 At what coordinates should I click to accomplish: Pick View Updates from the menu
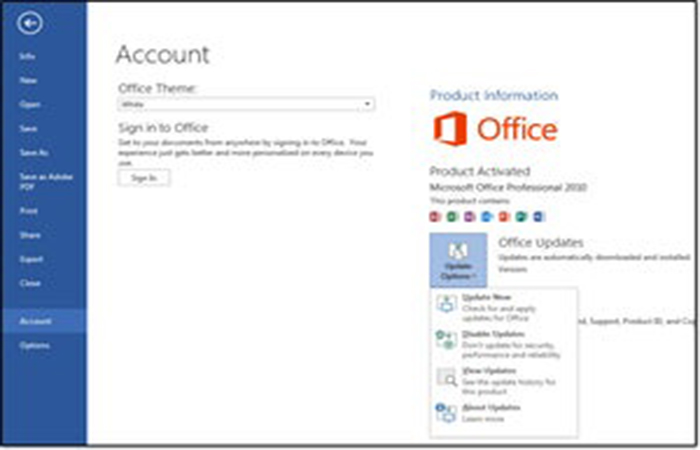click(504, 381)
